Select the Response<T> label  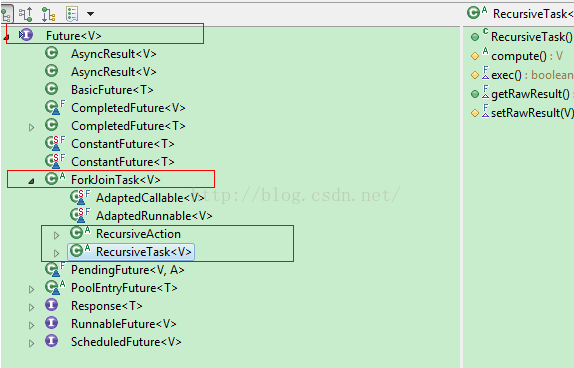pos(107,306)
